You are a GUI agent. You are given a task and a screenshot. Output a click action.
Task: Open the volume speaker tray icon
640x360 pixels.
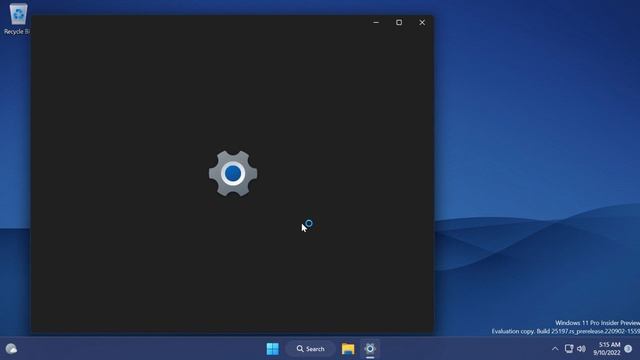tap(582, 349)
